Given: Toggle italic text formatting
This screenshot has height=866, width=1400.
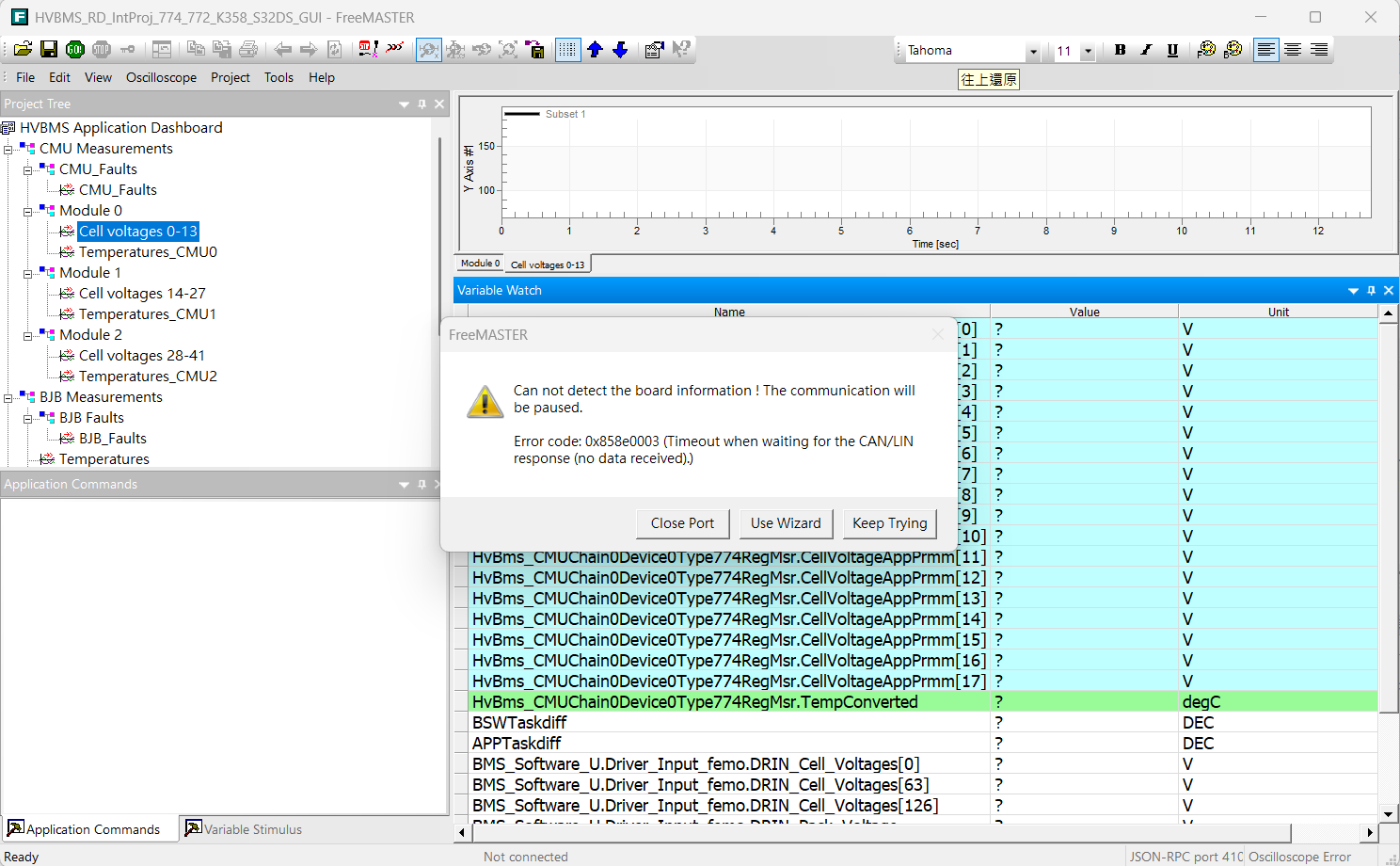Looking at the screenshot, I should [x=1146, y=50].
